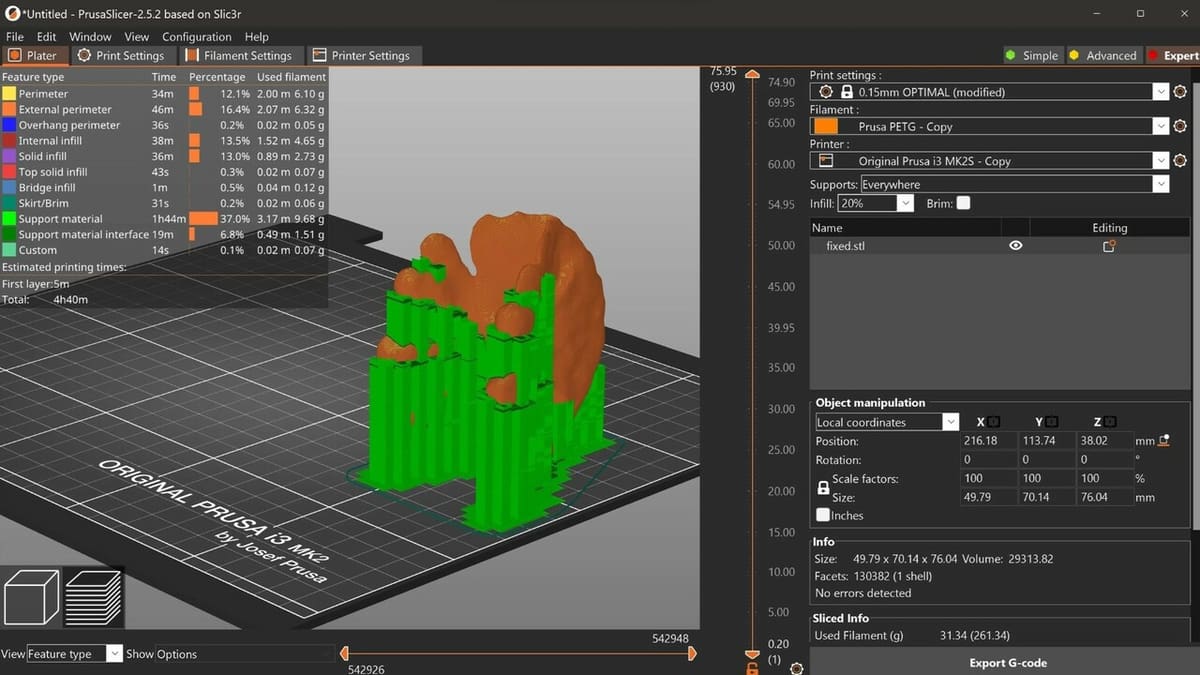Click the orange filament color swatch

click(826, 127)
